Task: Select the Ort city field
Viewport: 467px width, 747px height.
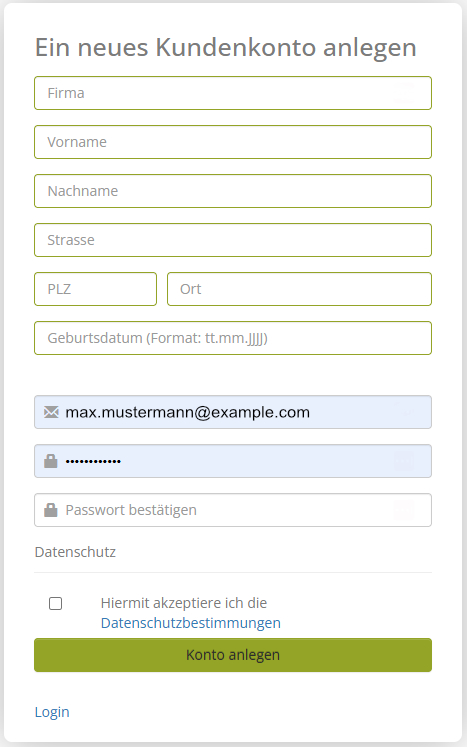Action: [x=299, y=289]
